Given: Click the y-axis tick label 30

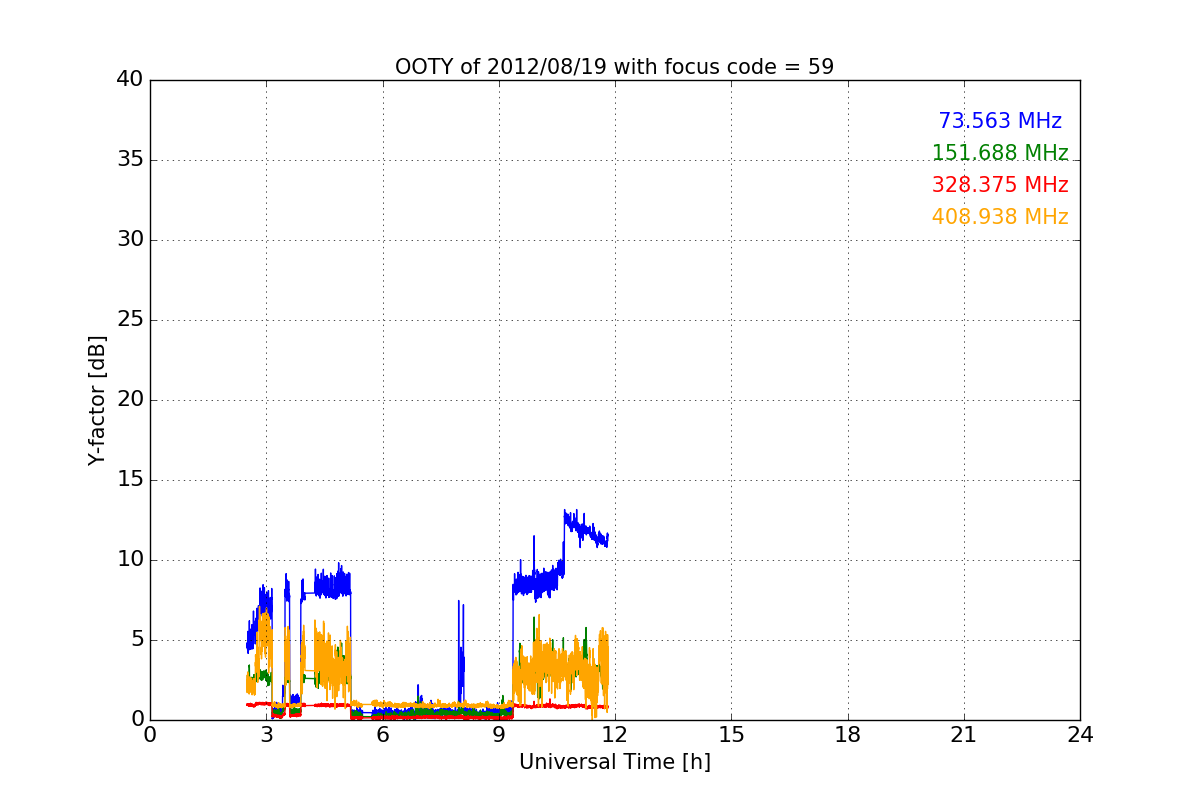Looking at the screenshot, I should [x=130, y=240].
